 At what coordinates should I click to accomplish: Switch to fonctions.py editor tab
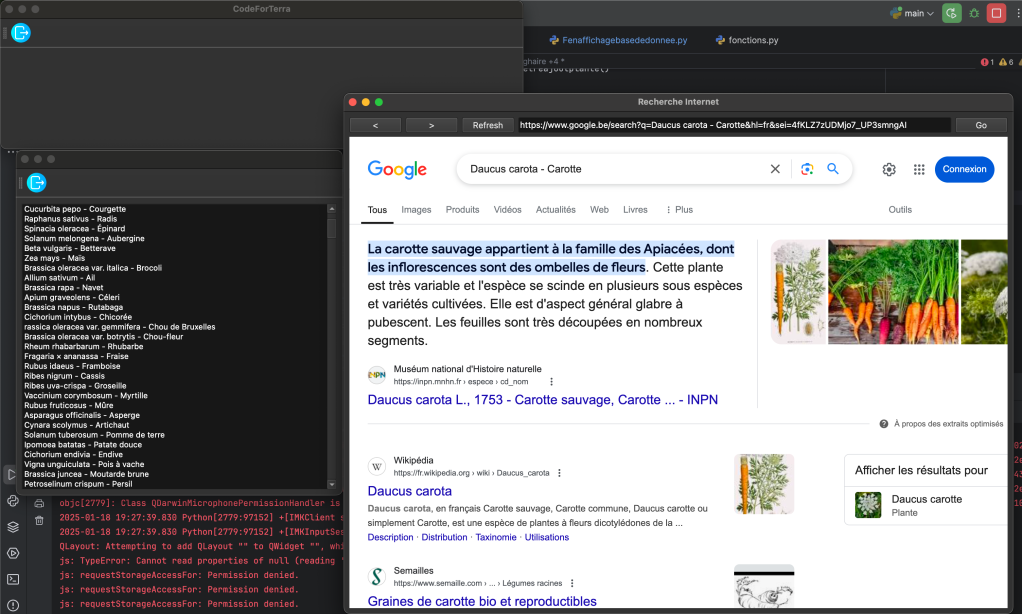coord(747,40)
